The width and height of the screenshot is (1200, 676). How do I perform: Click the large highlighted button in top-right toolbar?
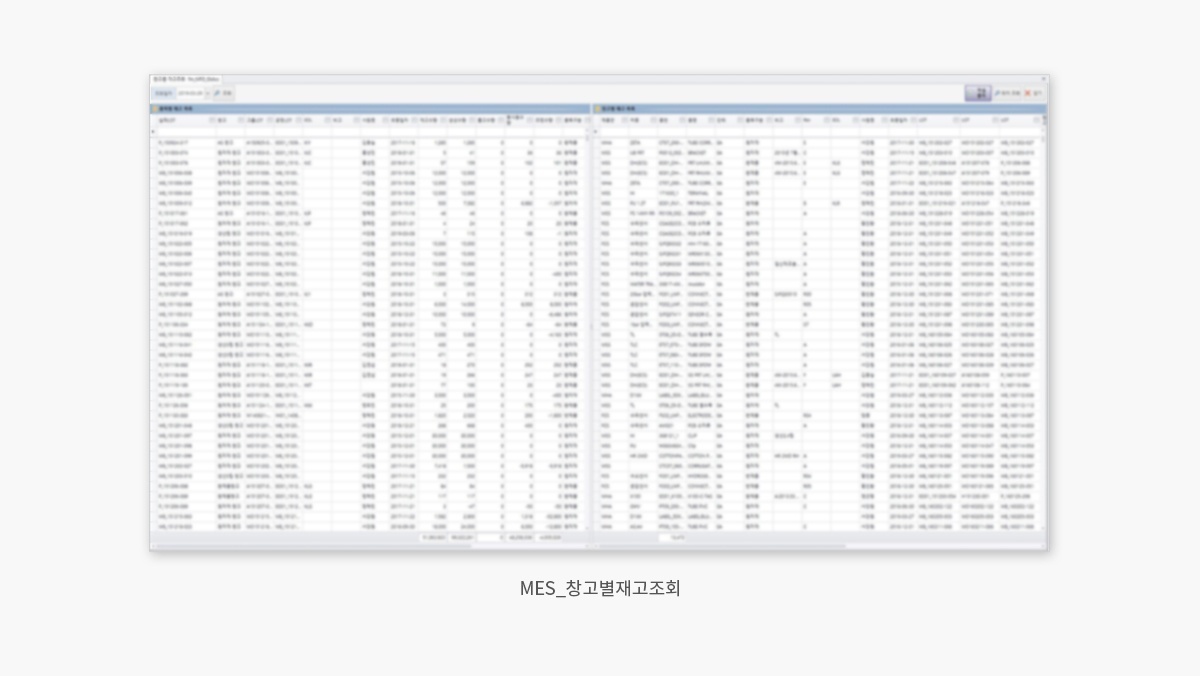[978, 93]
